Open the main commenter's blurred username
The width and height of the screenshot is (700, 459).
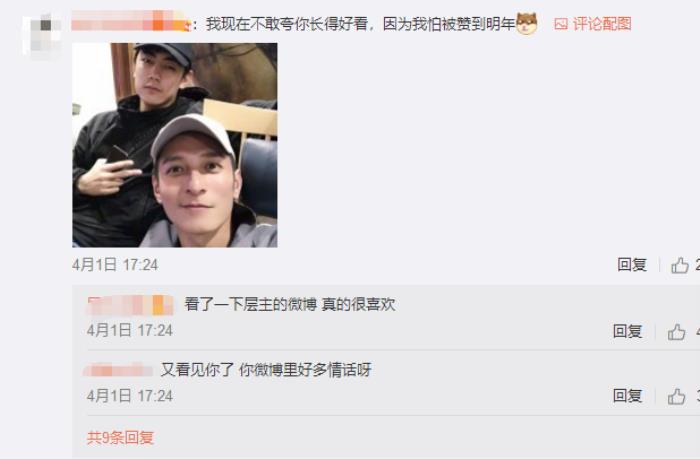[130, 21]
